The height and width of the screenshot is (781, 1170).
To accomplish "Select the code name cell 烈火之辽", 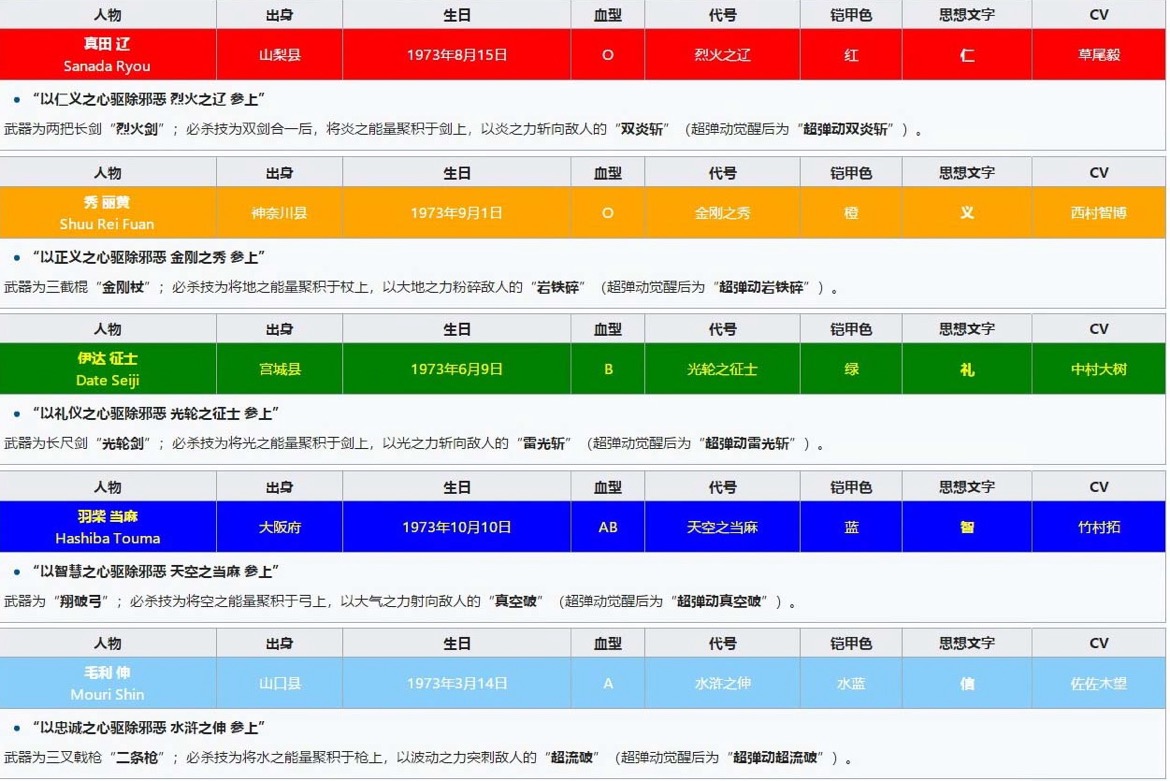I will tap(722, 55).
